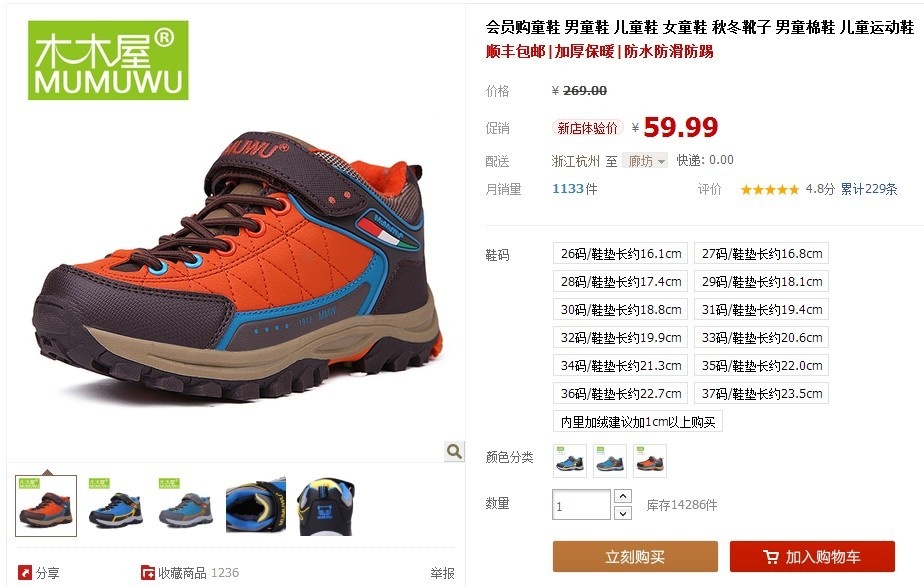Select size 26码/鞋垫长约16.1cm

pyautogui.click(x=621, y=253)
